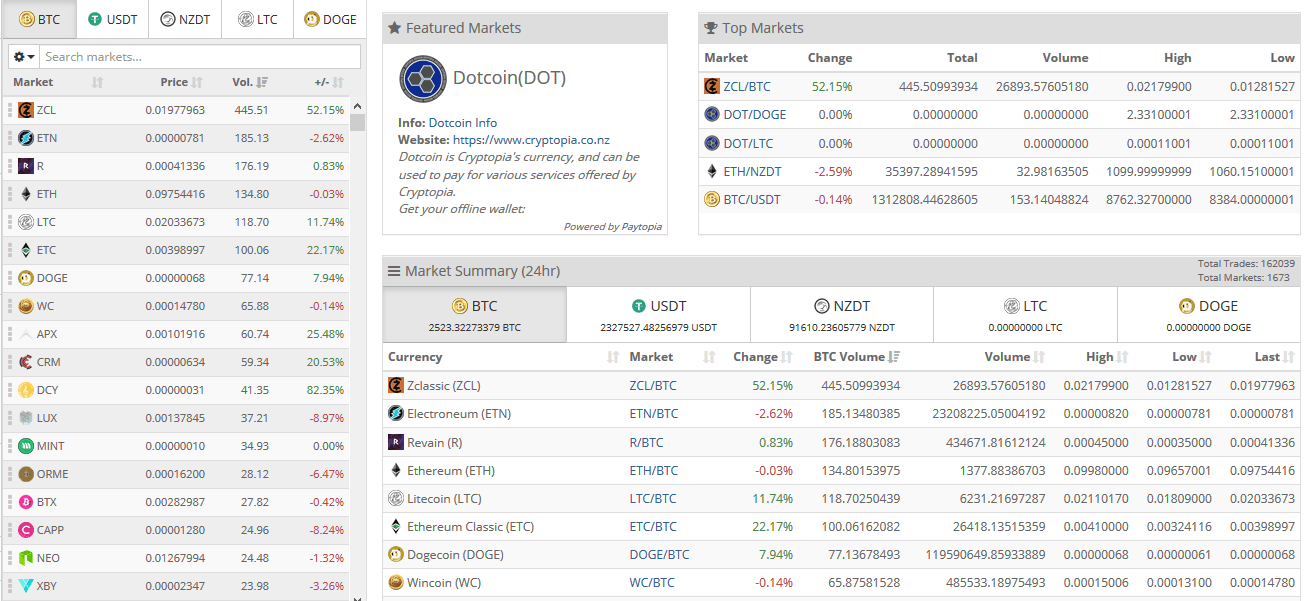Open the gear settings dropdown beside search
Screen dimensions: 1308x601
coord(23,57)
